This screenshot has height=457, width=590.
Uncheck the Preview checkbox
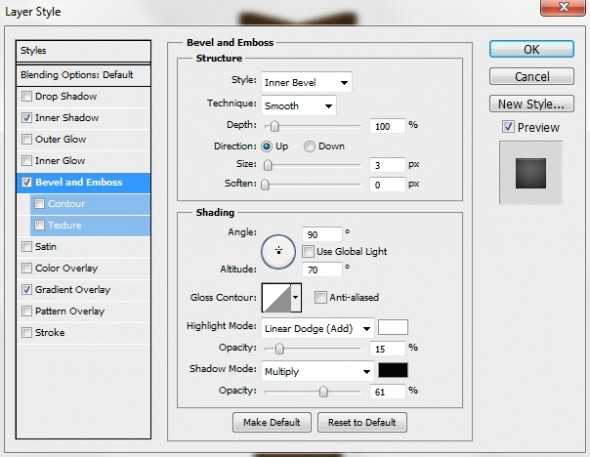point(508,127)
